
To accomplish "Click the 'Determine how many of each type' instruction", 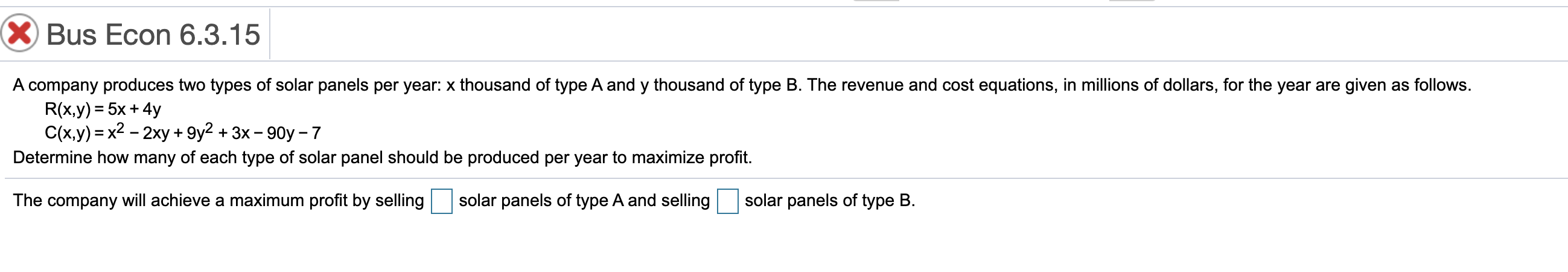I will click(382, 157).
